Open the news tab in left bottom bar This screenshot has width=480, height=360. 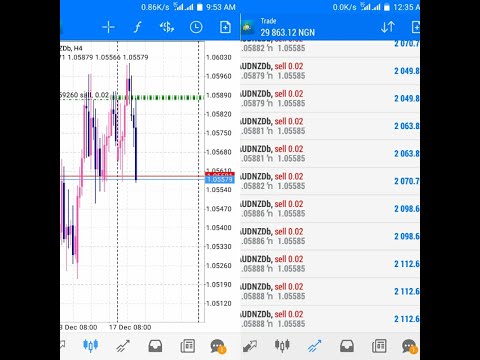[187, 346]
